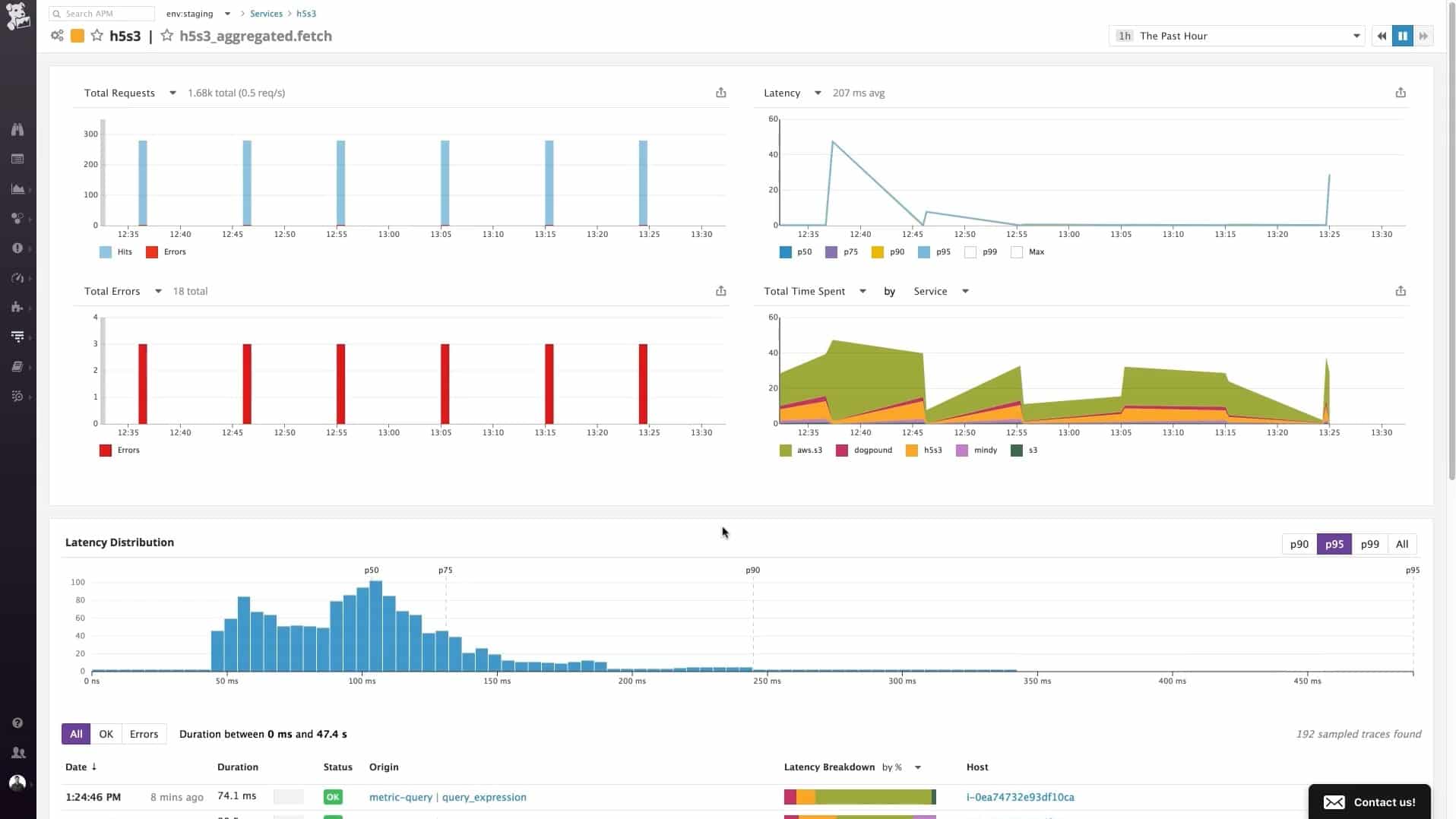This screenshot has width=1456, height=819.
Task: Open the Metrics gauge icon in the sidebar
Action: coord(17,278)
